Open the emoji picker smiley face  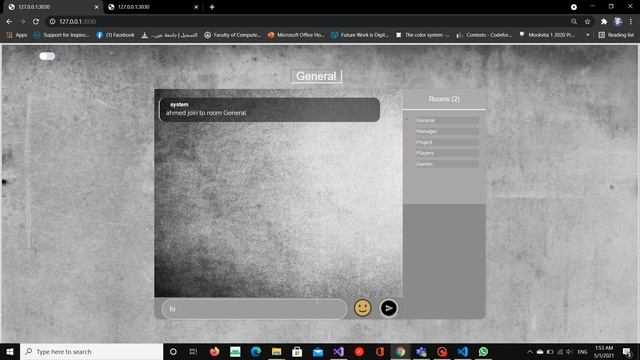coord(362,308)
